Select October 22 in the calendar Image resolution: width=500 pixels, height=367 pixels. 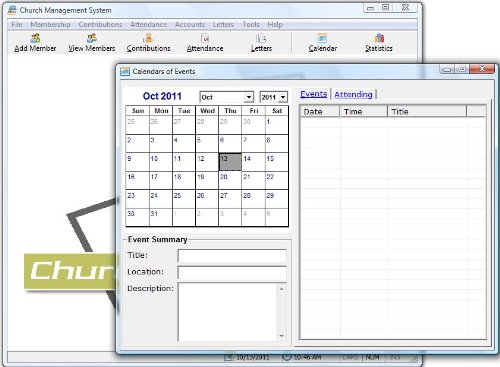pos(277,181)
